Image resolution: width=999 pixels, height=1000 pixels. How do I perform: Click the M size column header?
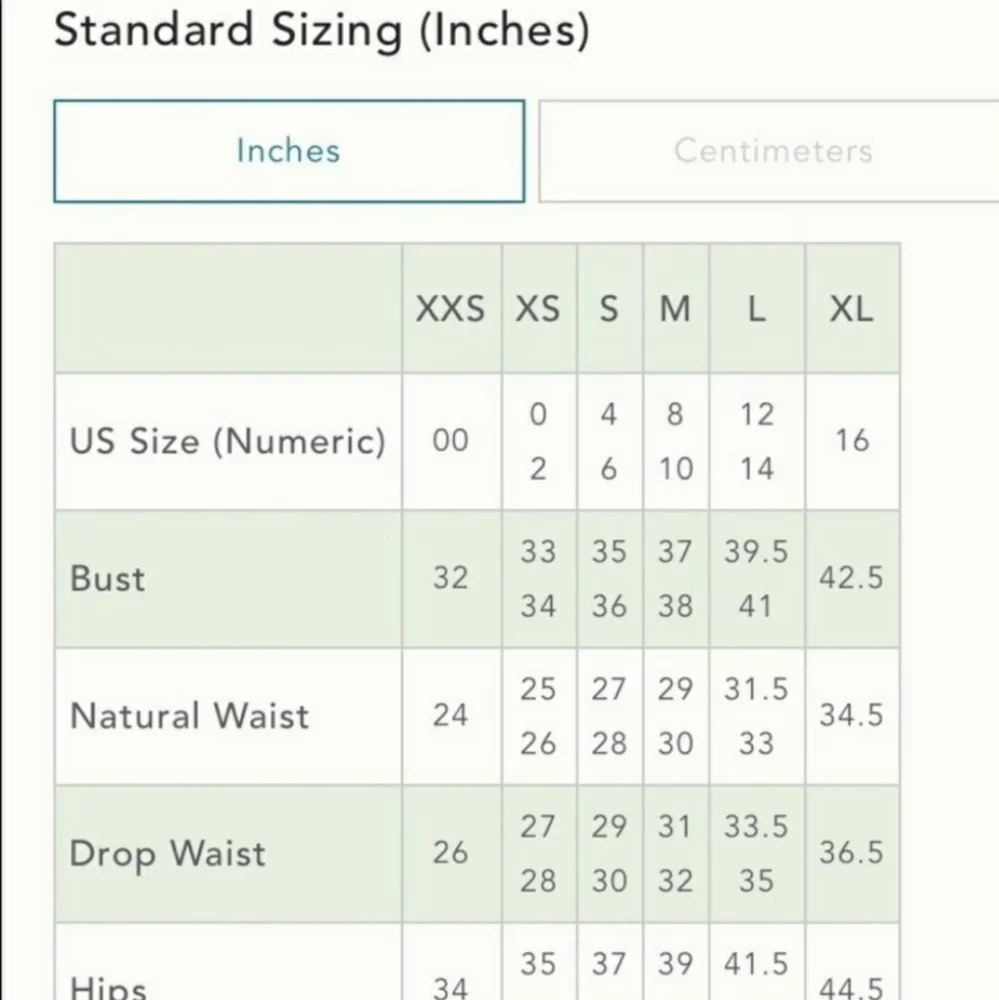[x=675, y=309]
